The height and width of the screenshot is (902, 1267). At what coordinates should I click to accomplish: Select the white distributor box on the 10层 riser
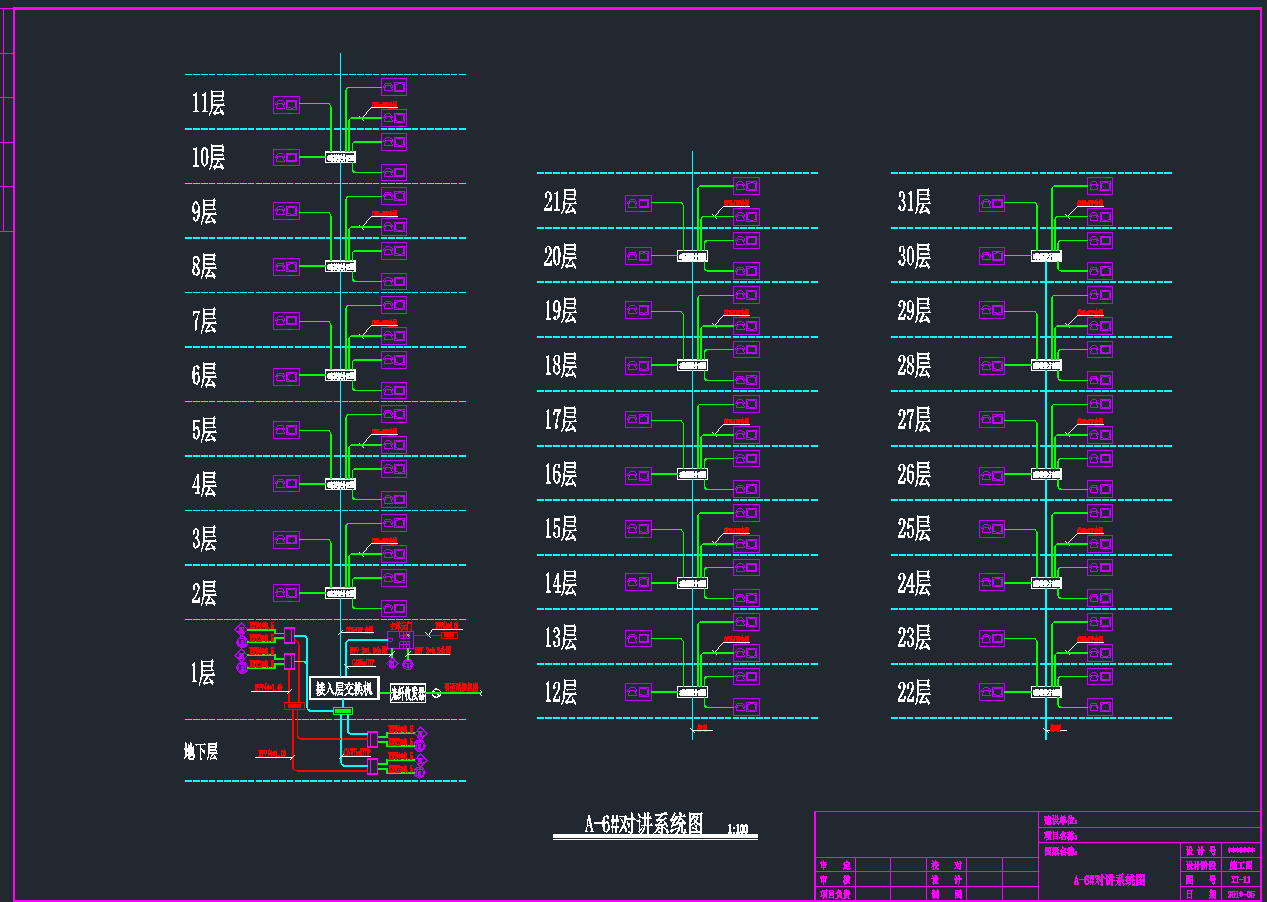340,157
